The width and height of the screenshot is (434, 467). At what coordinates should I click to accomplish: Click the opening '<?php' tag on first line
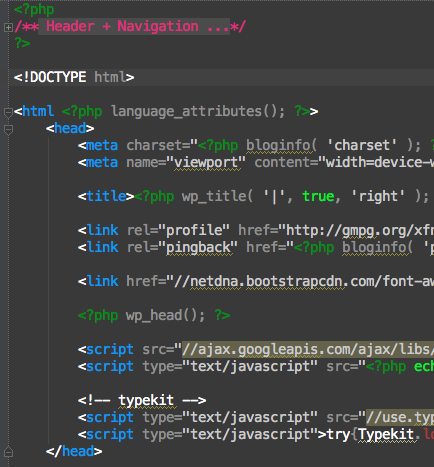click(34, 10)
